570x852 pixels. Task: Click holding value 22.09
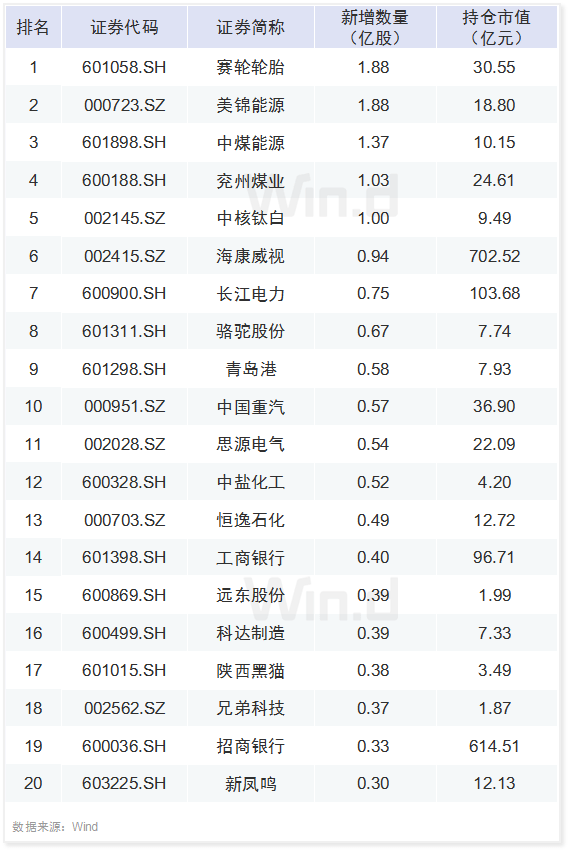coord(494,444)
